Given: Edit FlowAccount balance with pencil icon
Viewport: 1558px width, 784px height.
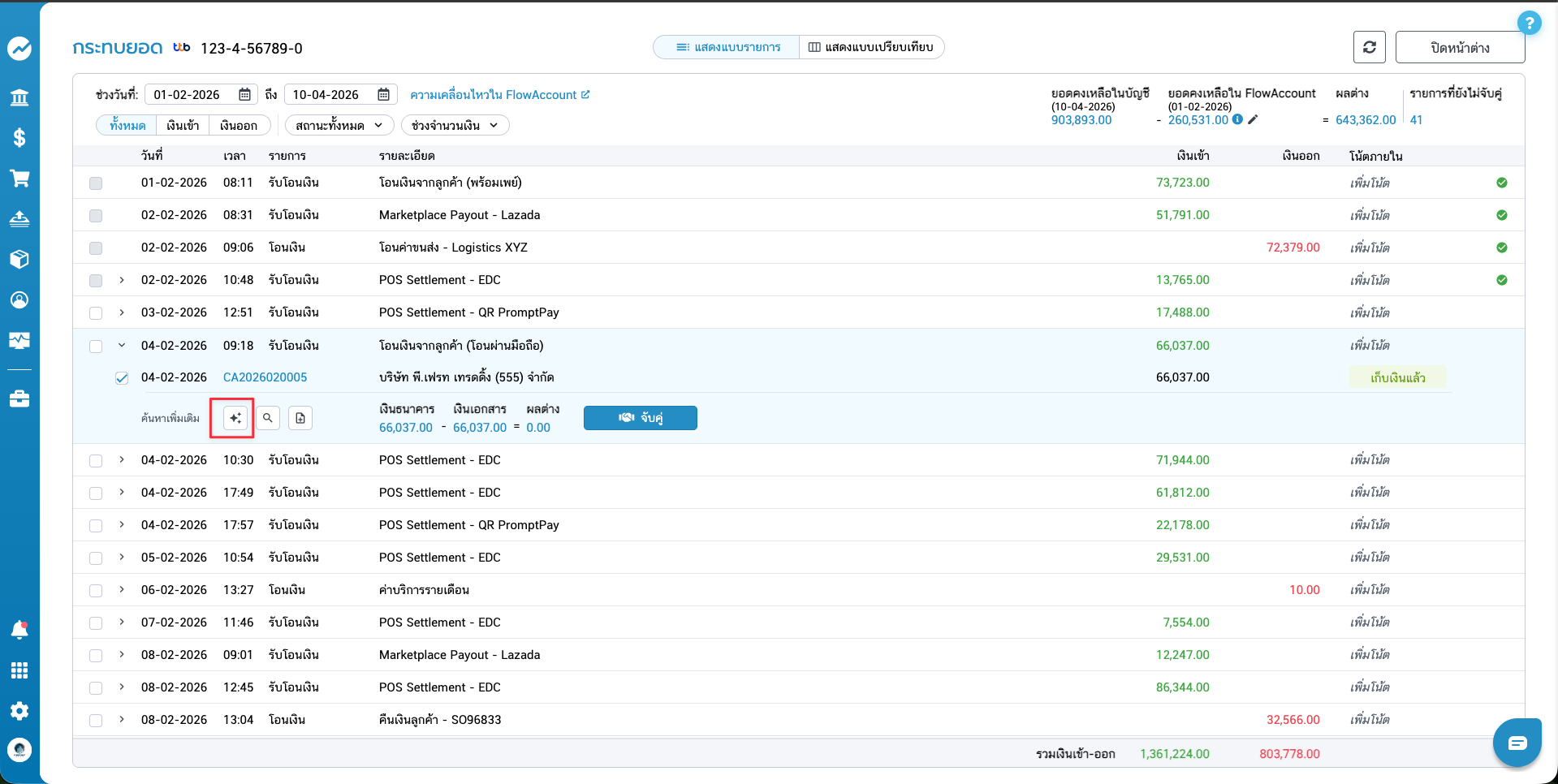Looking at the screenshot, I should click(x=1253, y=119).
